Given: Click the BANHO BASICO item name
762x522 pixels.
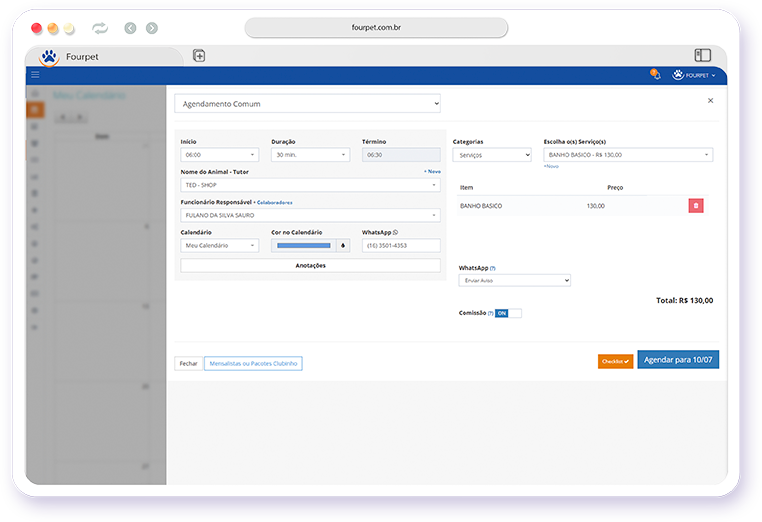Looking at the screenshot, I should tap(481, 206).
